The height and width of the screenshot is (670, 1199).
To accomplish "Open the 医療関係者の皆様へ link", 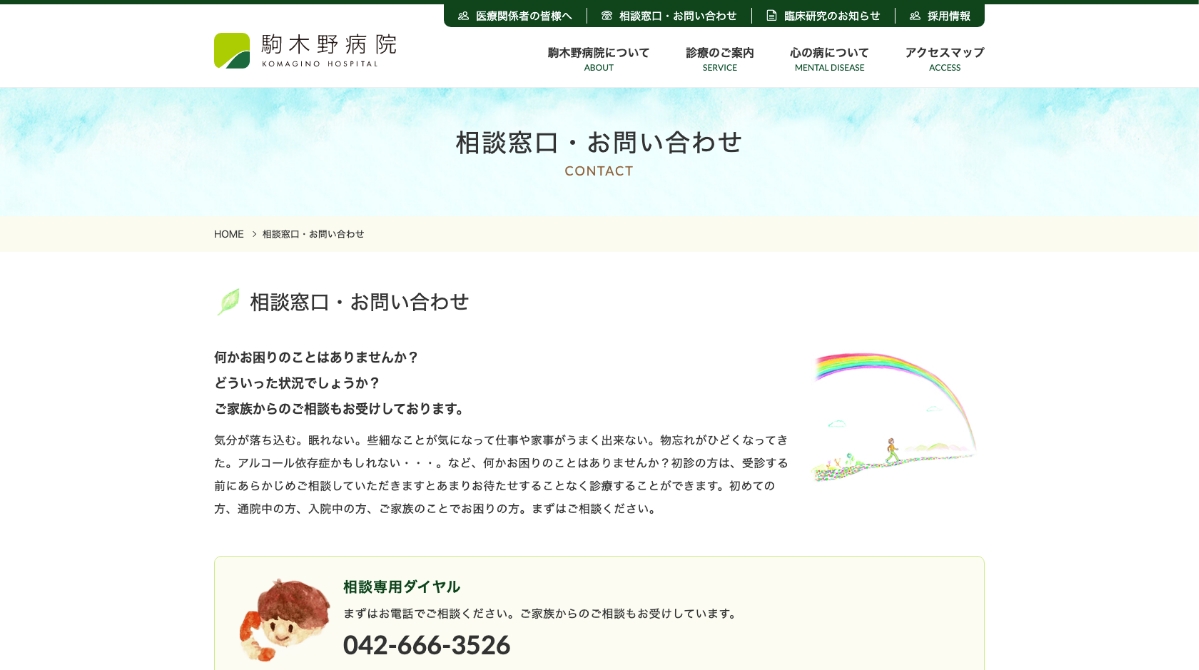I will pos(523,16).
